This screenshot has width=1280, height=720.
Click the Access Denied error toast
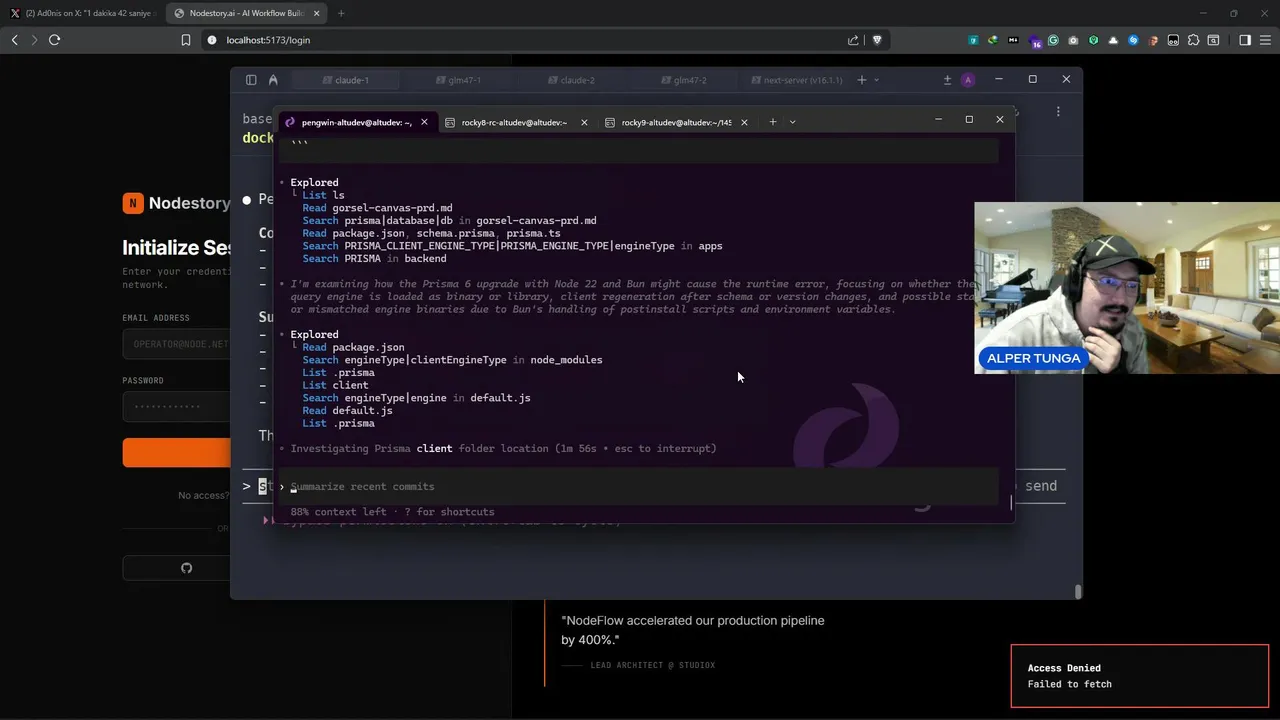(x=1140, y=676)
